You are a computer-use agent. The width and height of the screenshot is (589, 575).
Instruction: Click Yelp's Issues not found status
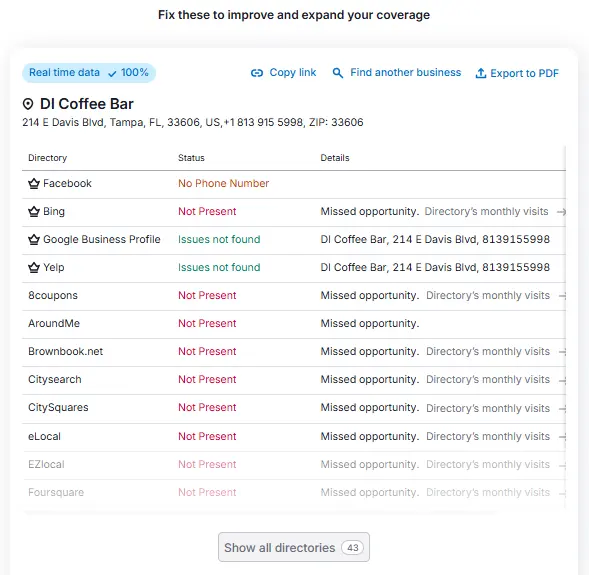point(219,267)
